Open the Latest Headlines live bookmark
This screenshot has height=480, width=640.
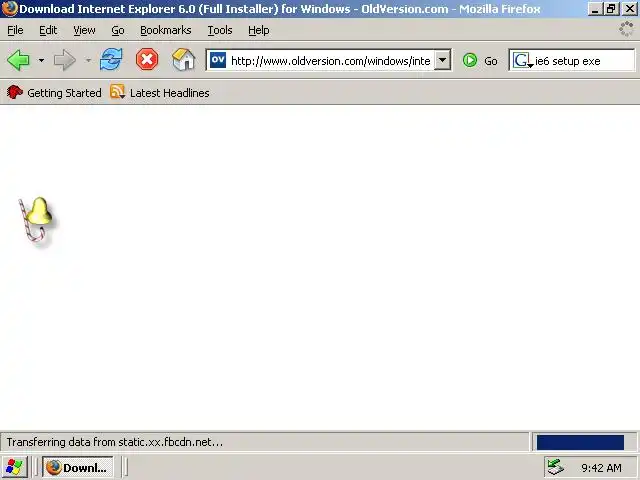point(160,93)
